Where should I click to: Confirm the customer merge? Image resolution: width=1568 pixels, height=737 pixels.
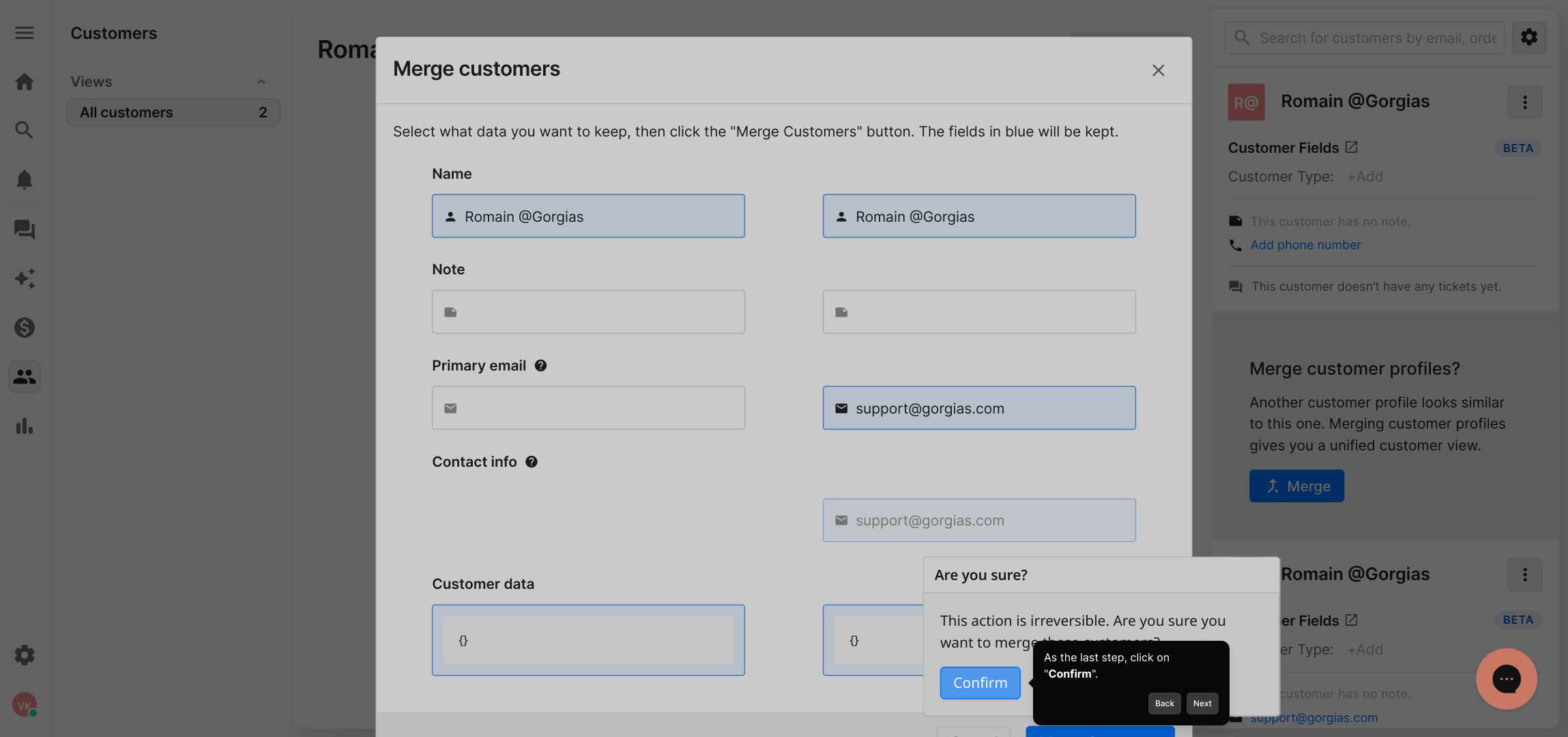tap(980, 682)
